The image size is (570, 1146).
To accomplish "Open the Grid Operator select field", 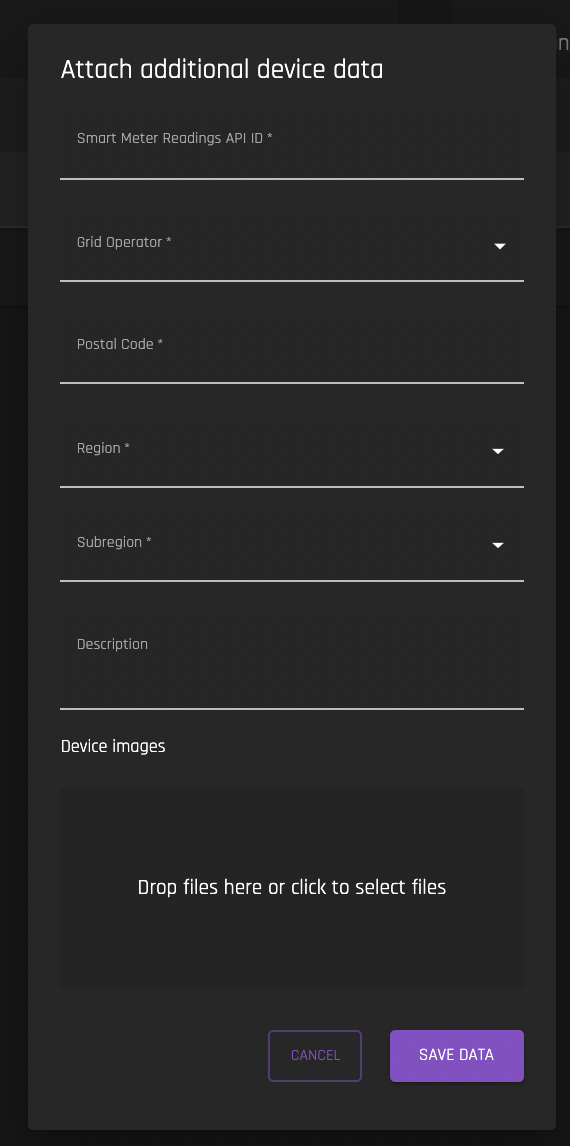I will tap(292, 246).
